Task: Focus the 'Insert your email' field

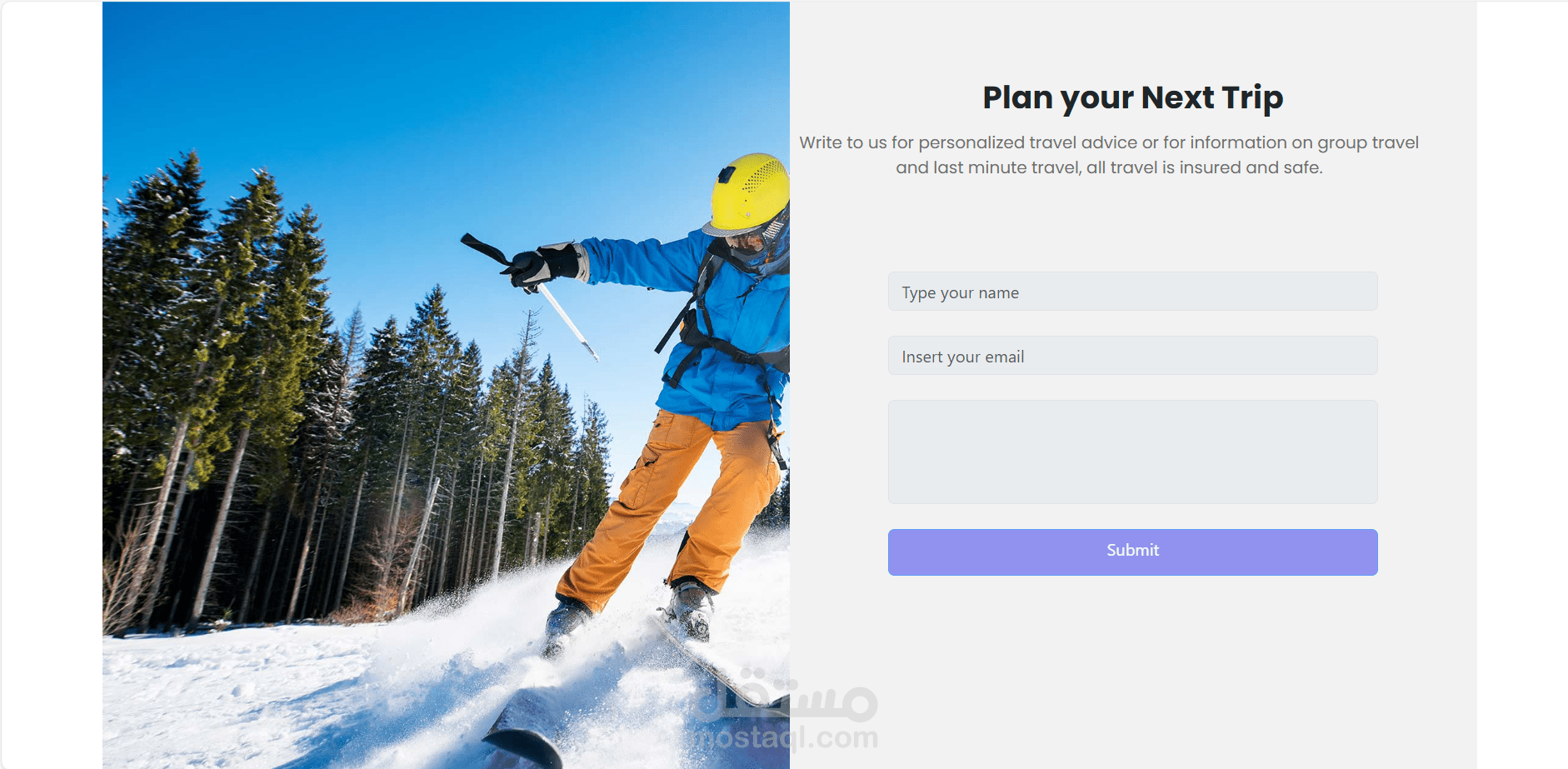Action: pyautogui.click(x=1132, y=356)
